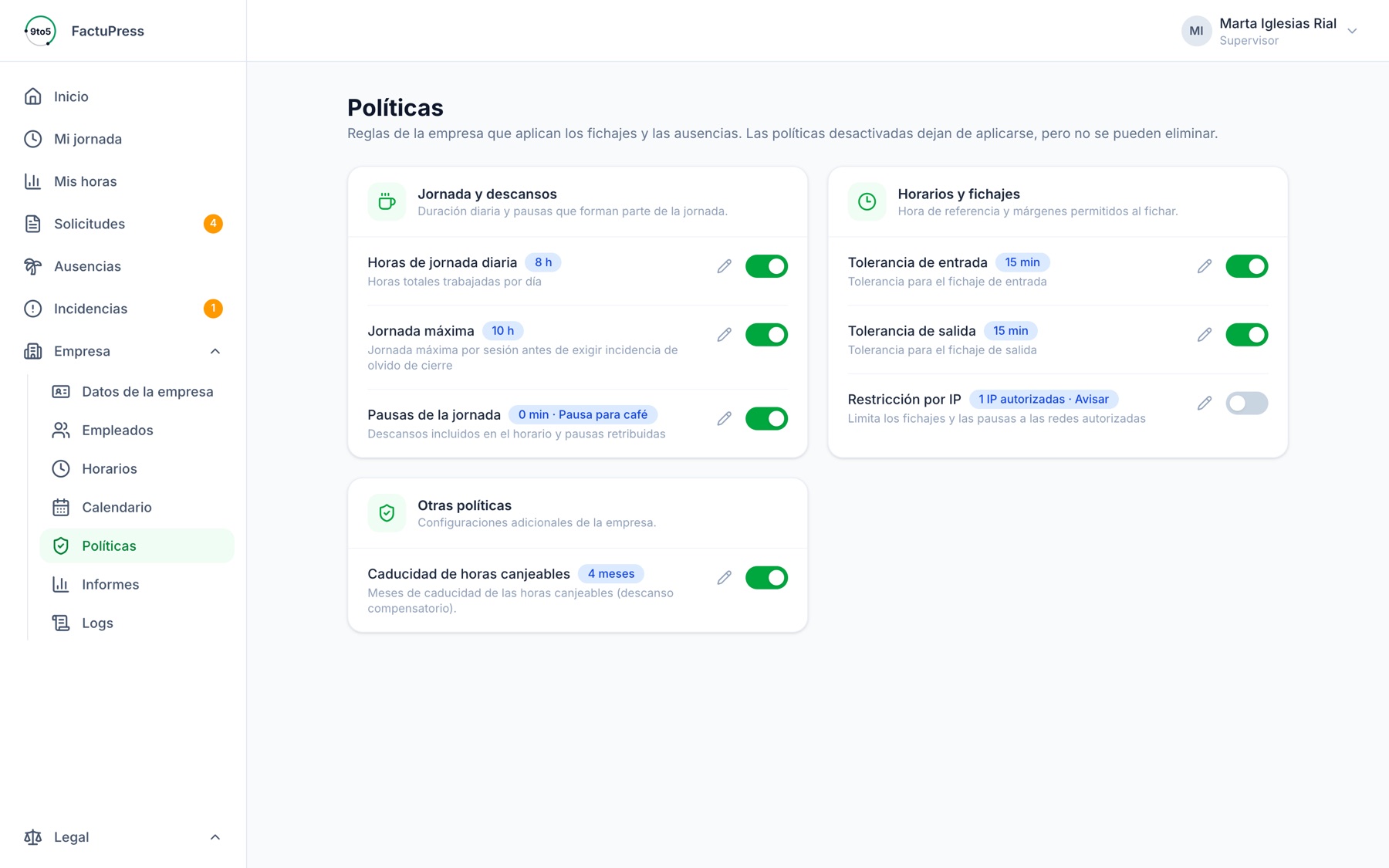1389x868 pixels.
Task: Click the Otras políticas shield icon
Action: click(x=387, y=513)
